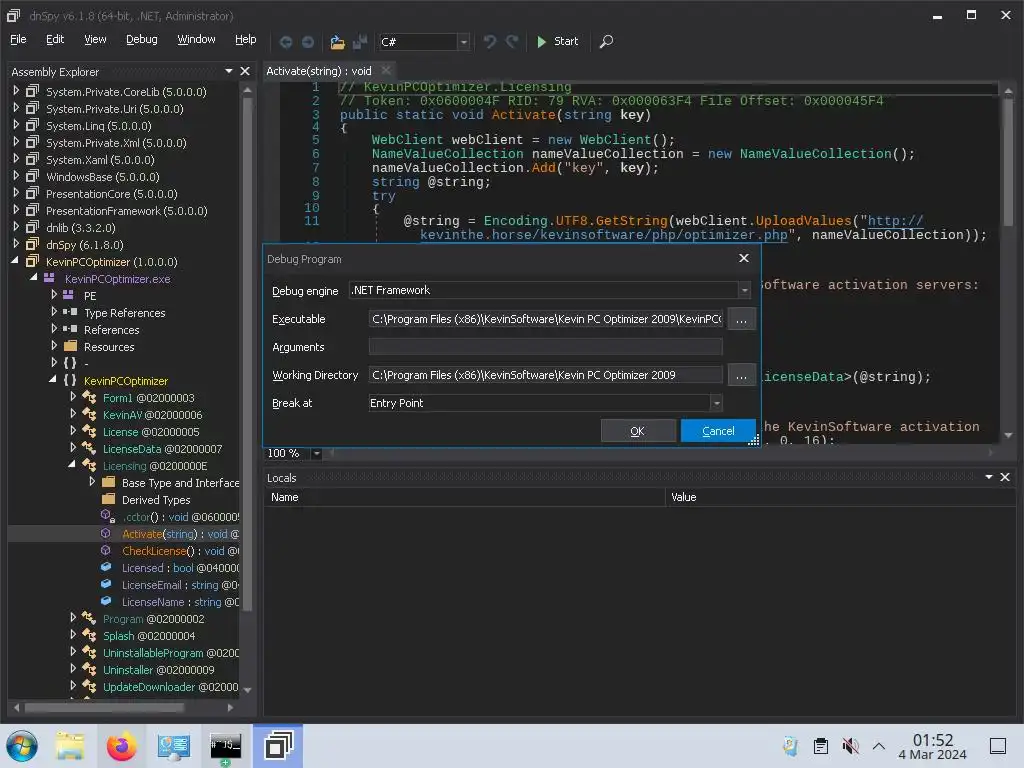Click the Search magnifier toolbar icon
The image size is (1024, 768).
[x=606, y=42]
